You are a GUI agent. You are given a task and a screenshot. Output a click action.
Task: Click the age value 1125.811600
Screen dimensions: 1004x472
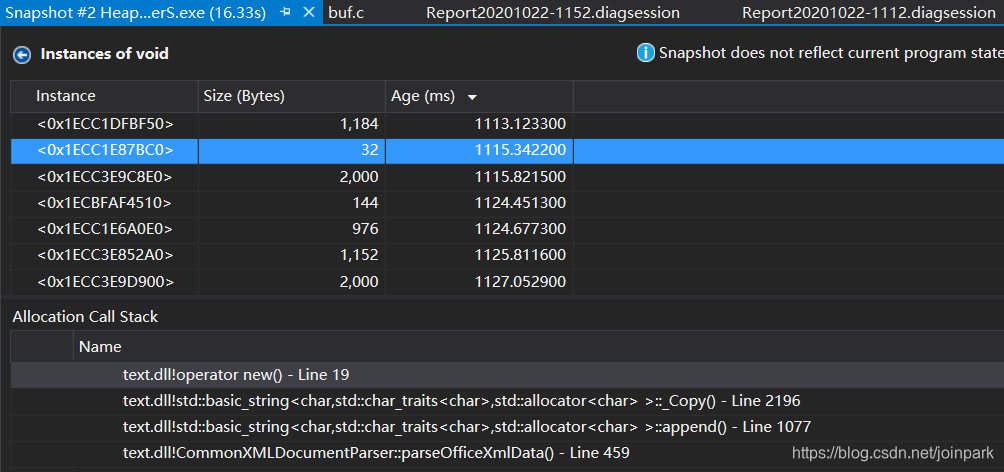click(520, 256)
